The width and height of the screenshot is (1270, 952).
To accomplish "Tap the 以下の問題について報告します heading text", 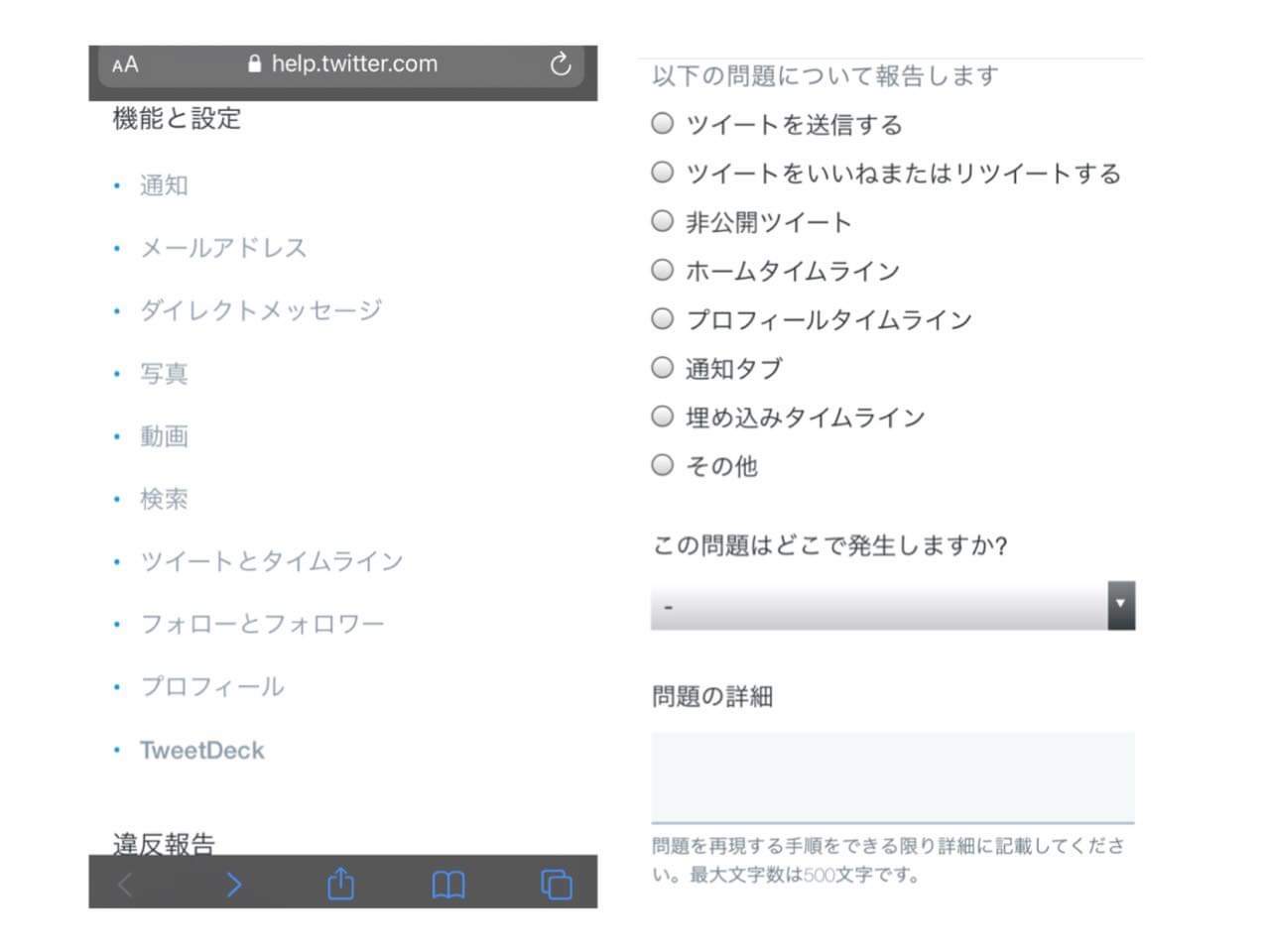I will (x=825, y=75).
